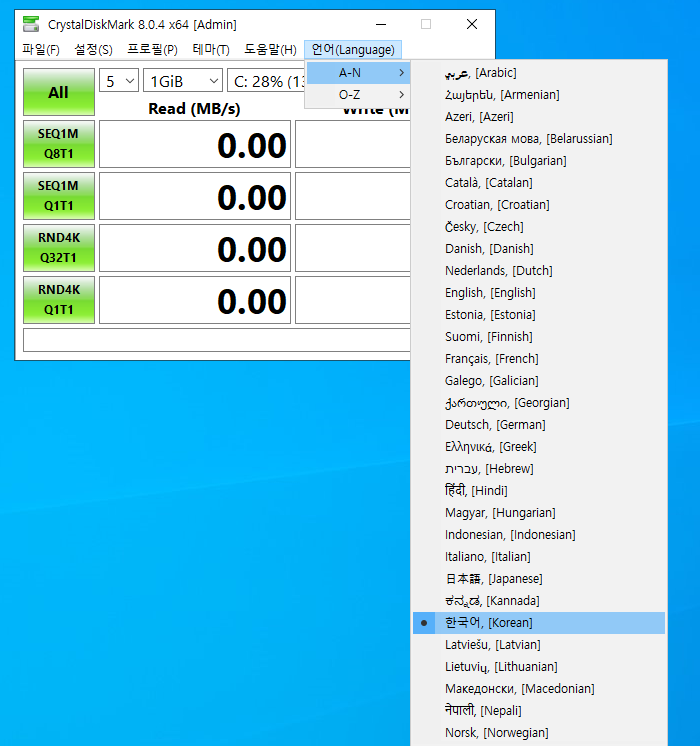Select Latviešu [Latvian]
This screenshot has width=700, height=746.
pos(539,645)
